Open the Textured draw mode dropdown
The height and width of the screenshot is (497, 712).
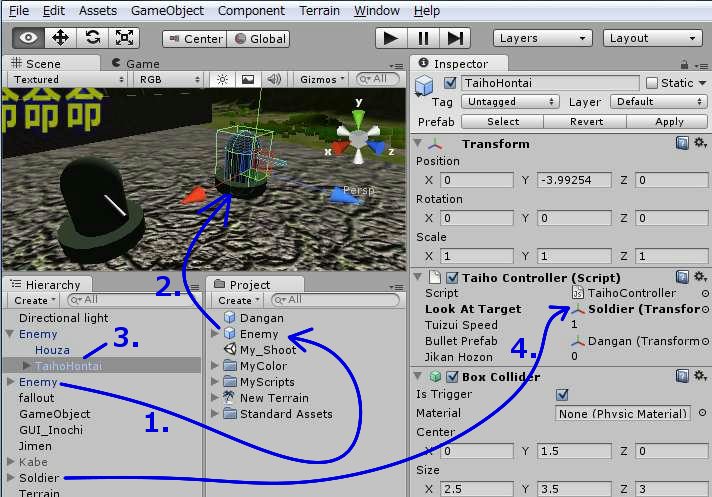68,79
